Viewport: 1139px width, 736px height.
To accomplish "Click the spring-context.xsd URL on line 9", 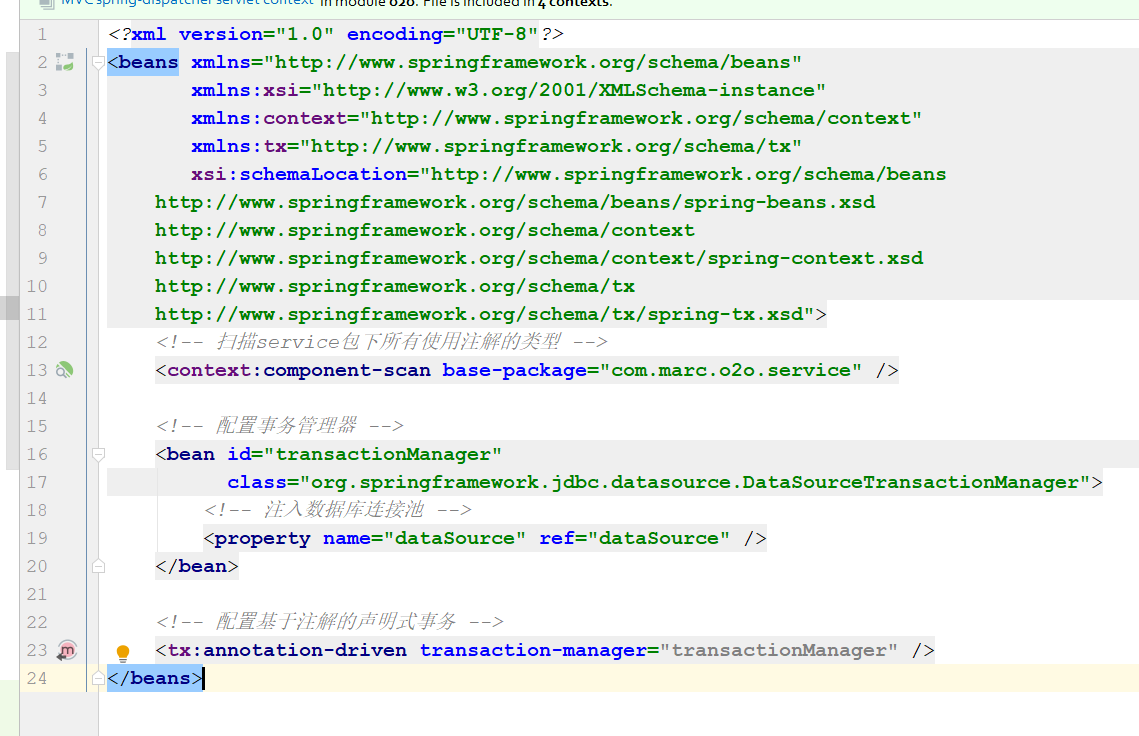I will [539, 259].
